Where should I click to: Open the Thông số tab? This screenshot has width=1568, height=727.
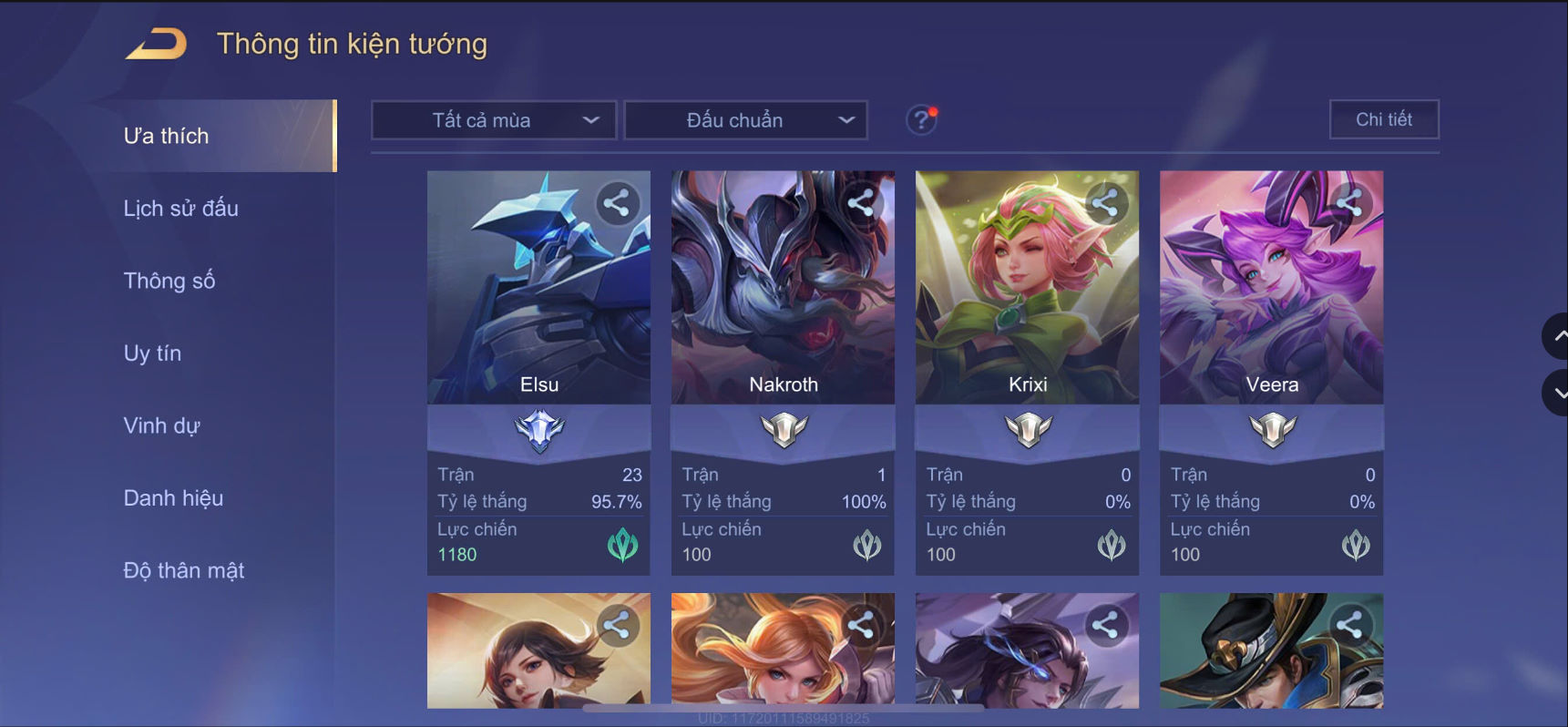pos(169,281)
